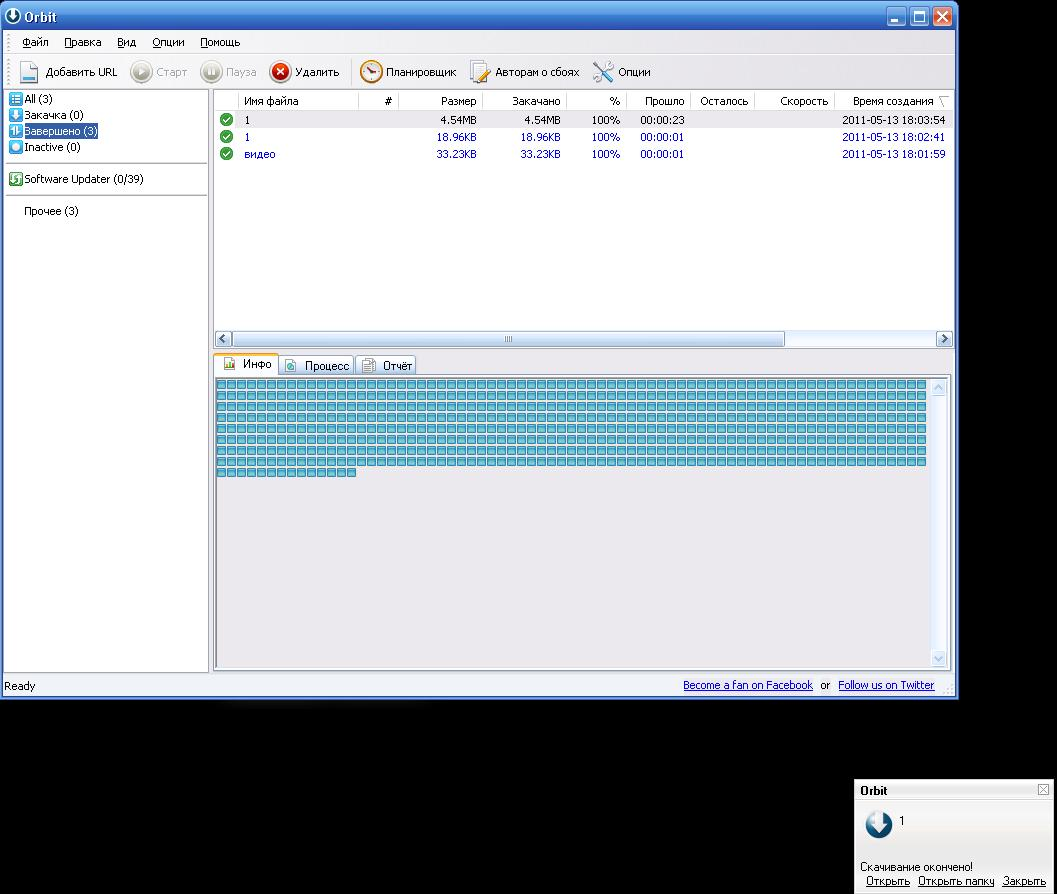1057x894 pixels.
Task: Sort by Время создания column header
Action: [x=892, y=101]
